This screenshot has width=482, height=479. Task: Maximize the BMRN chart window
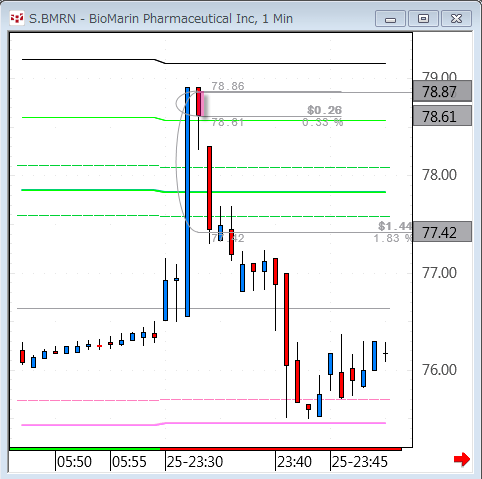tap(423, 18)
